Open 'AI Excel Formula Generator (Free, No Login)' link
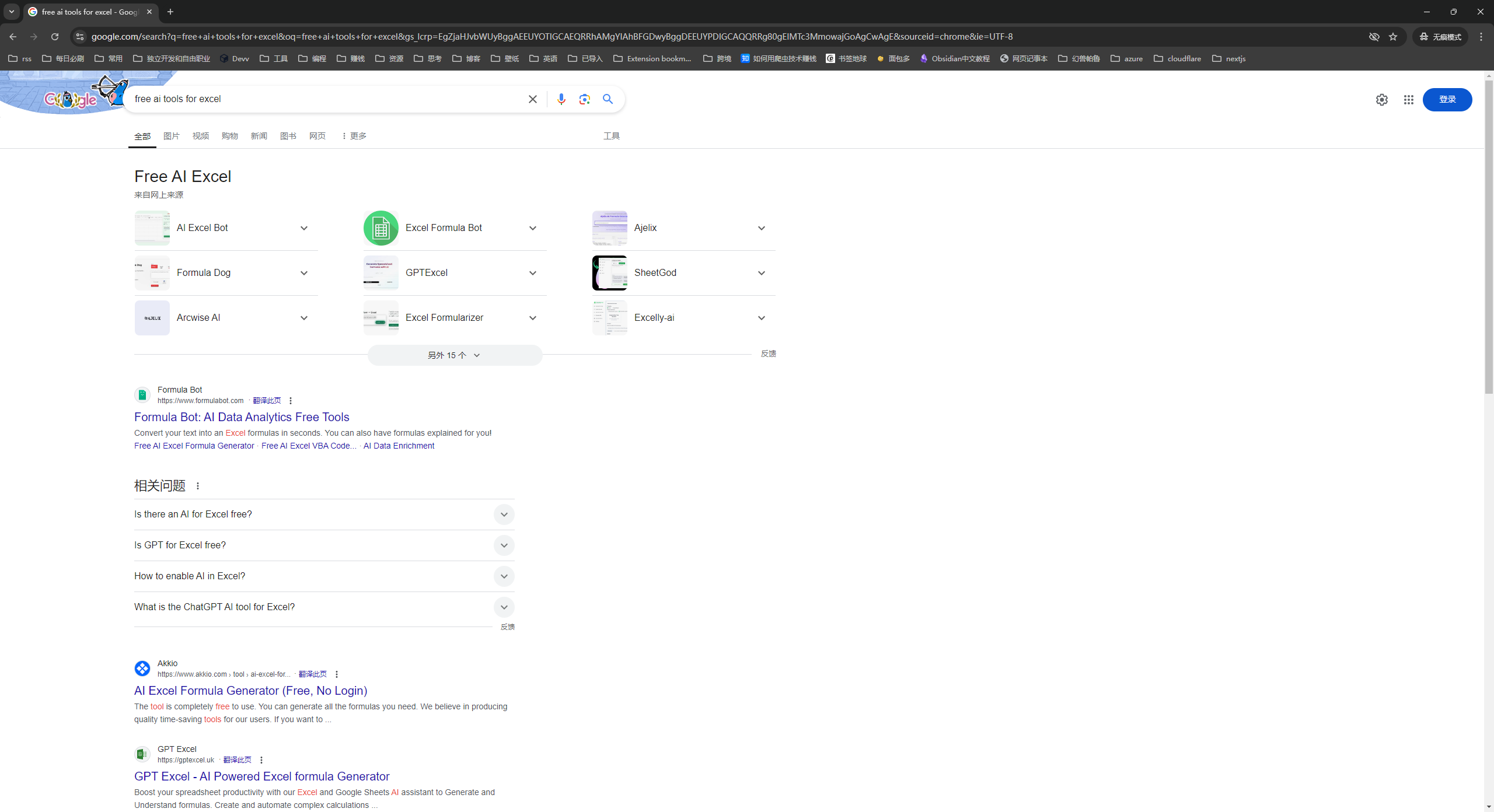Screen dimensions: 1494x812 point(250,691)
